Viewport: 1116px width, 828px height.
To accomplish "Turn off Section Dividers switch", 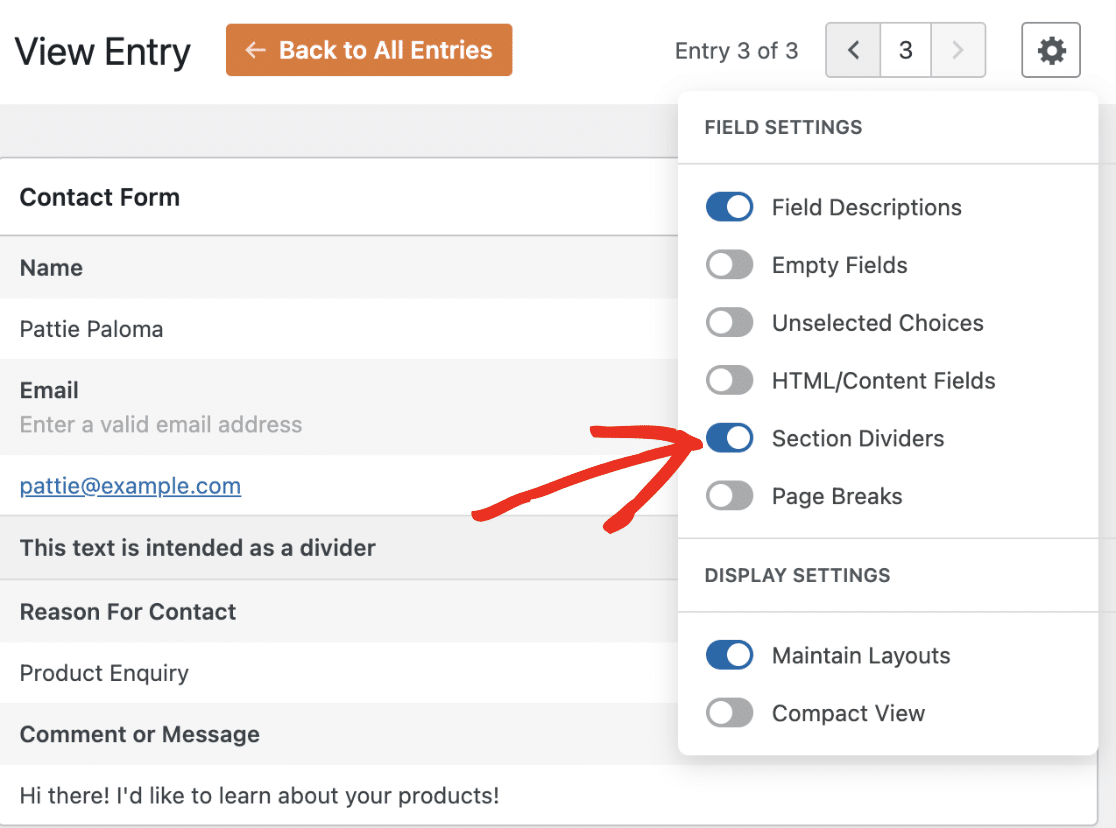I will (730, 438).
